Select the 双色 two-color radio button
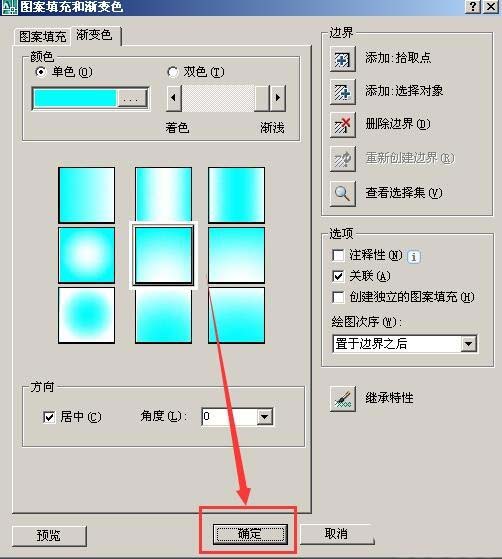The width and height of the screenshot is (502, 559). (x=173, y=72)
